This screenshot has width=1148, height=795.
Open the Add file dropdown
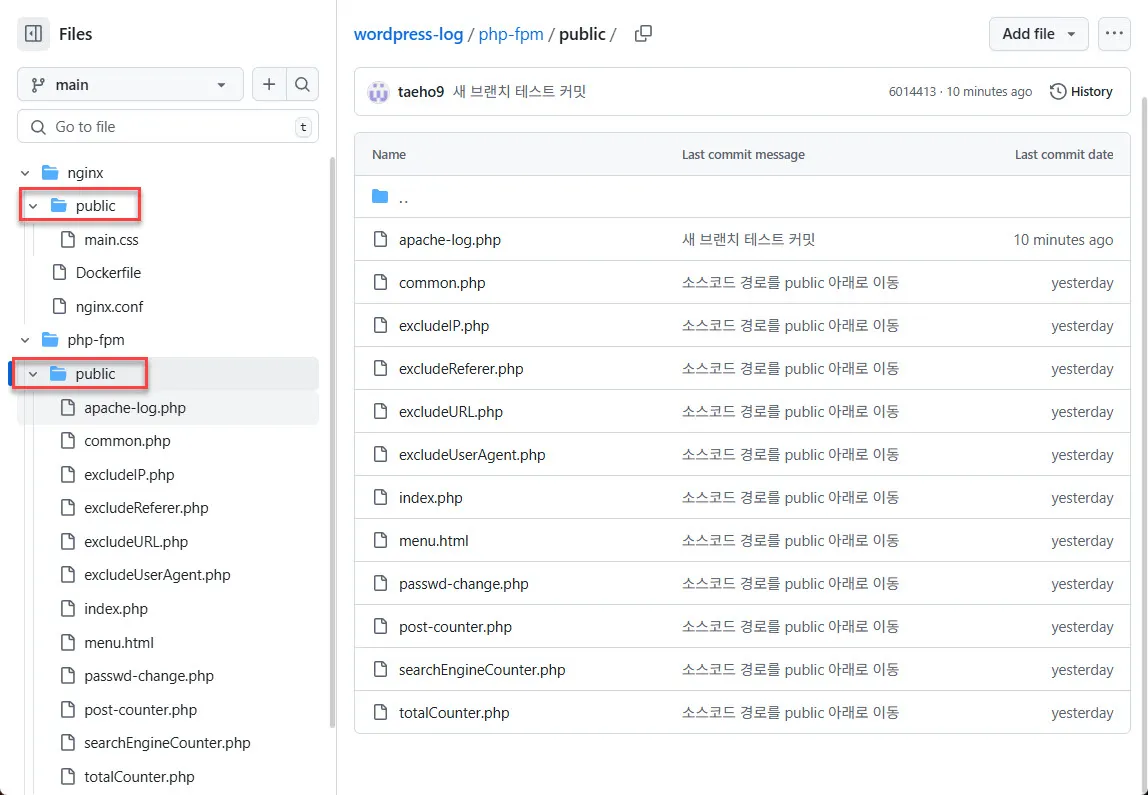coord(1038,34)
